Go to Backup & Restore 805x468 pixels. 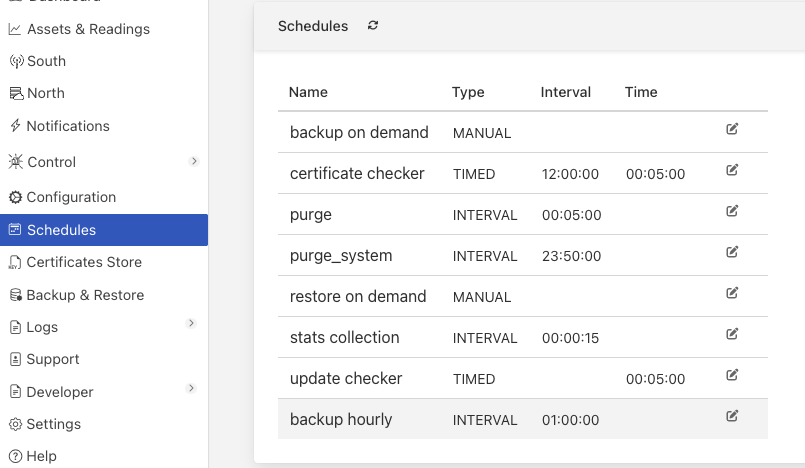click(x=85, y=295)
